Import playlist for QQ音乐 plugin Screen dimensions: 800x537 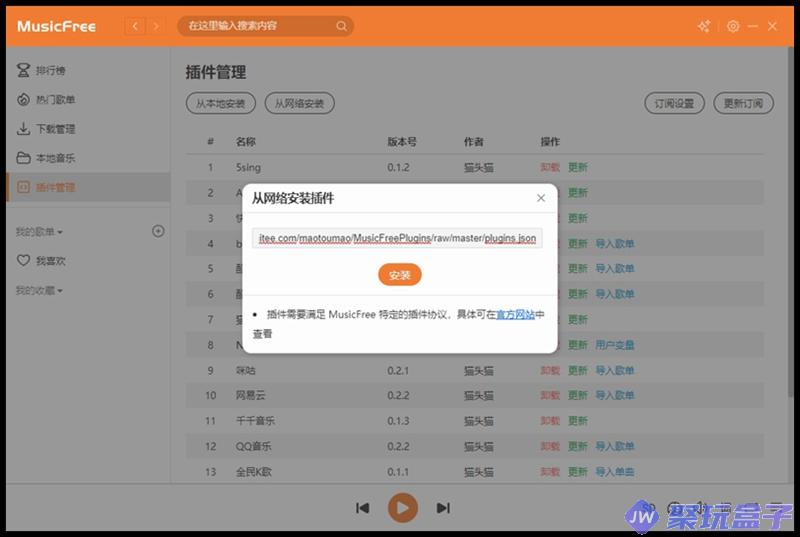pos(615,446)
